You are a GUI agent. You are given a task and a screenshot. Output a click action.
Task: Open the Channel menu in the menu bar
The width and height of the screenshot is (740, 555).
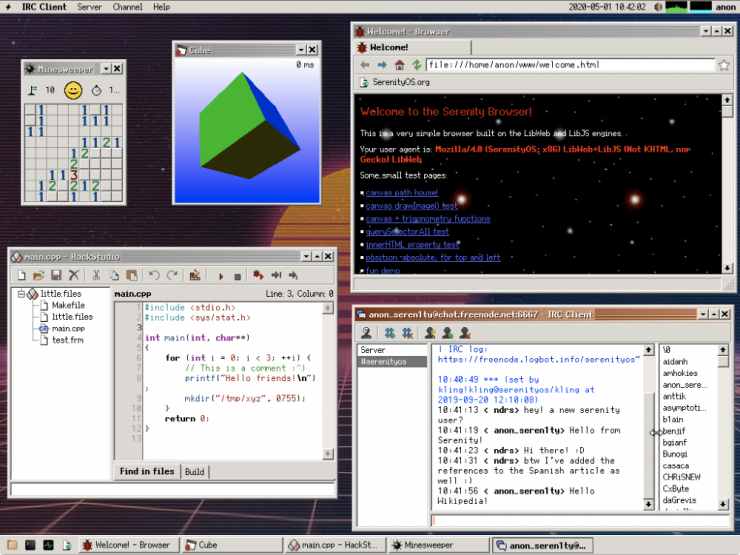point(127,7)
